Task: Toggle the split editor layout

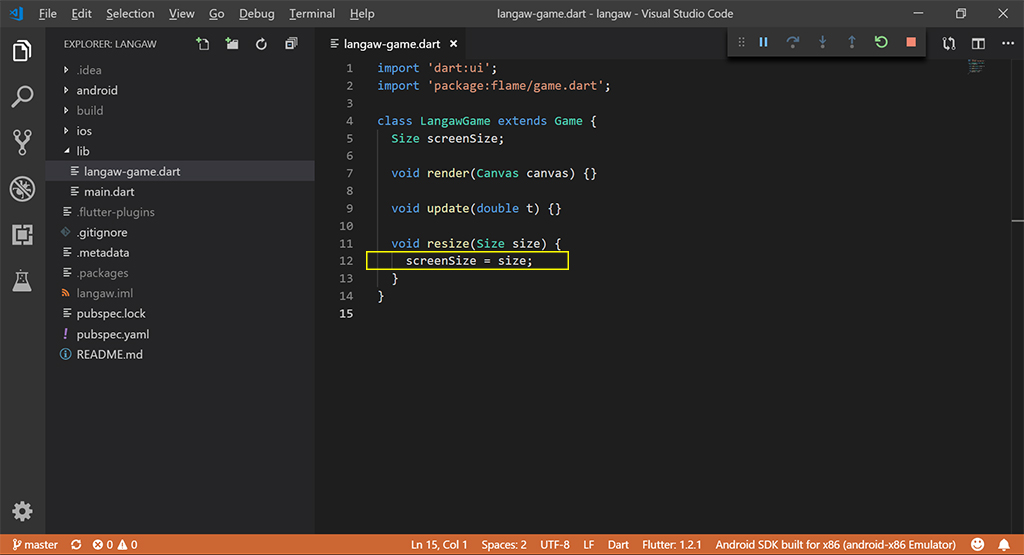Action: click(978, 44)
